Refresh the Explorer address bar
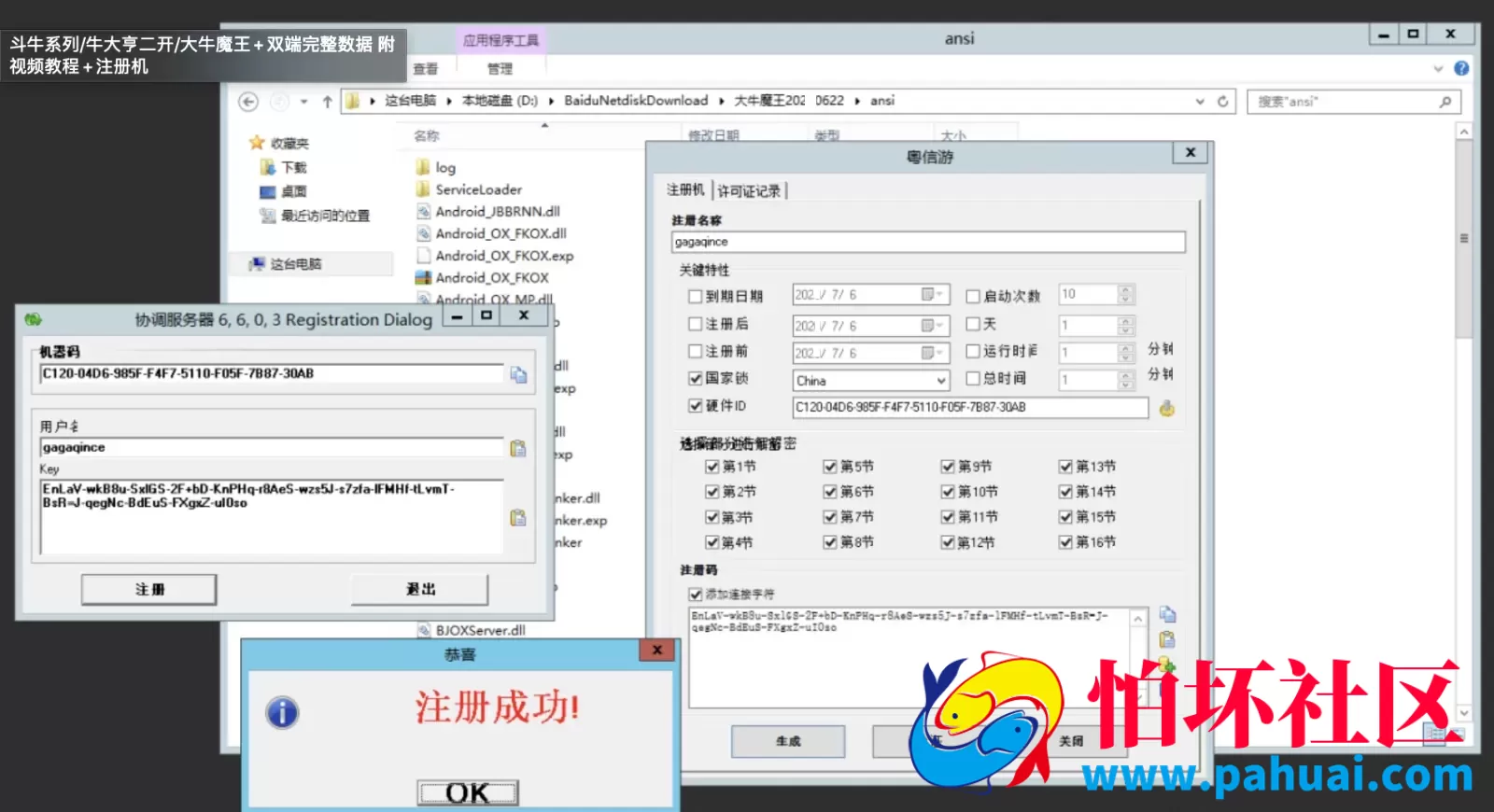The width and height of the screenshot is (1494, 812). [1222, 102]
